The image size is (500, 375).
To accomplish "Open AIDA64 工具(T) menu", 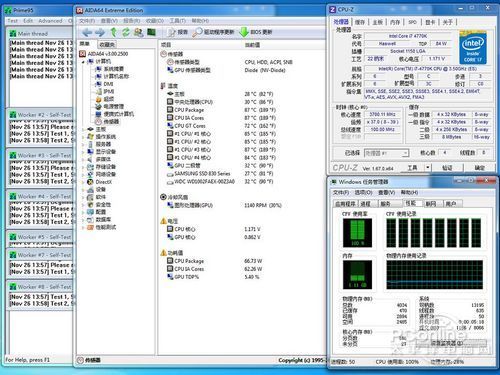I will click(x=178, y=21).
